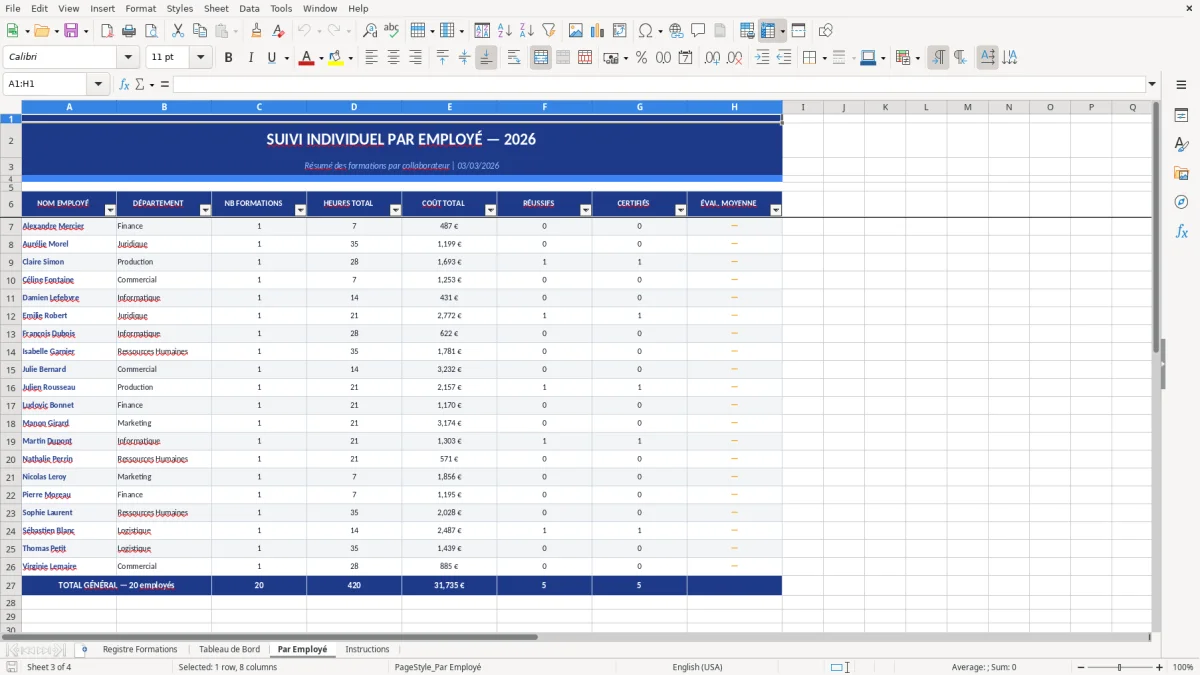1200x675 pixels.
Task: Sort data ascending with the toolbar icon
Action: (504, 29)
